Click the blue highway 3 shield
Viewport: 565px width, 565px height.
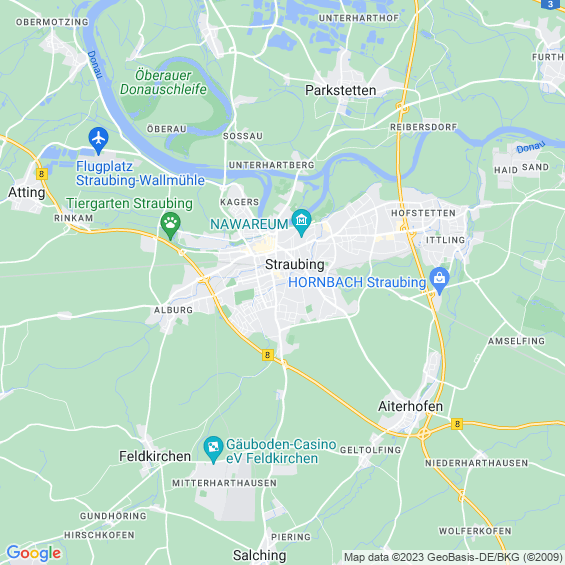click(550, 4)
